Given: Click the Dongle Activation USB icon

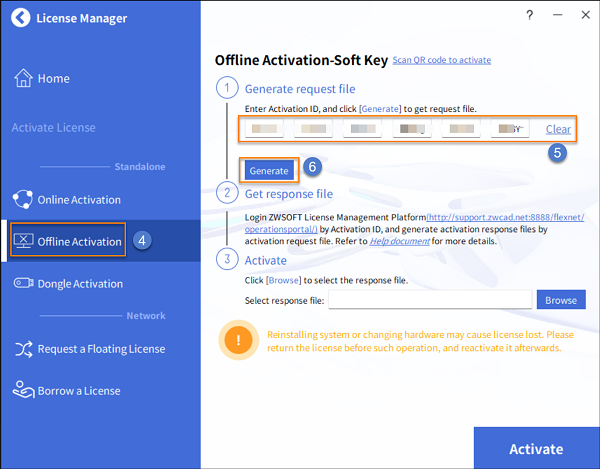Looking at the screenshot, I should (x=24, y=283).
